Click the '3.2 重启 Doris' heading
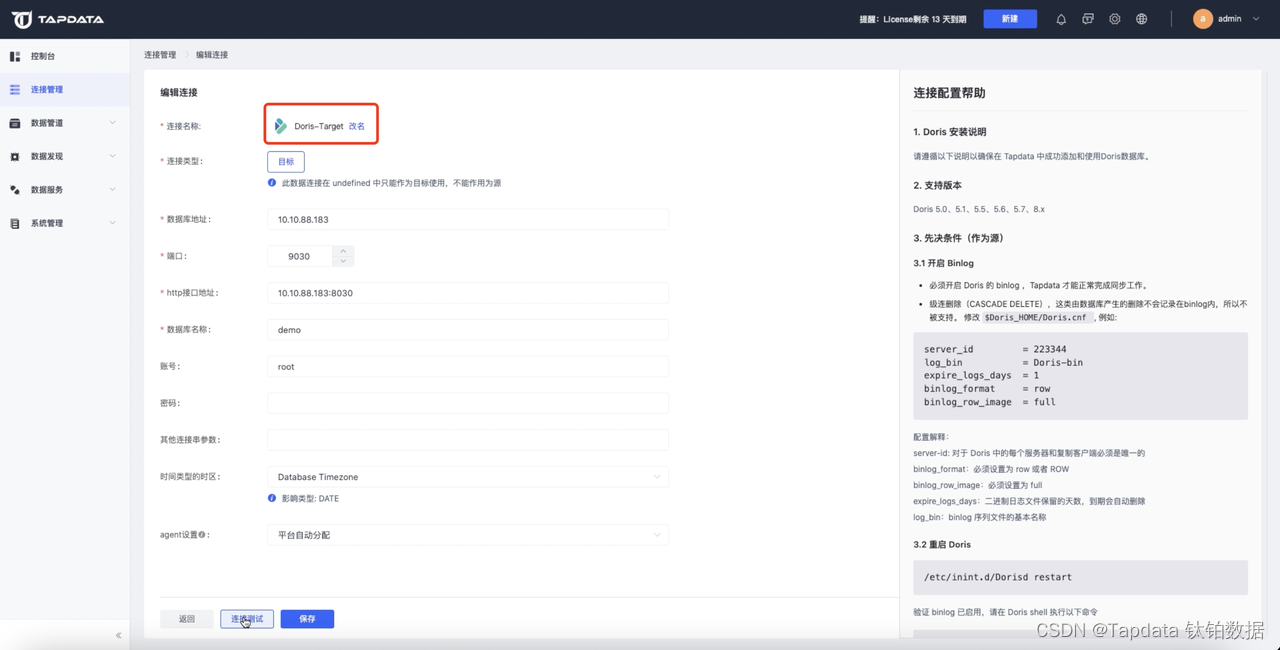 (x=942, y=544)
